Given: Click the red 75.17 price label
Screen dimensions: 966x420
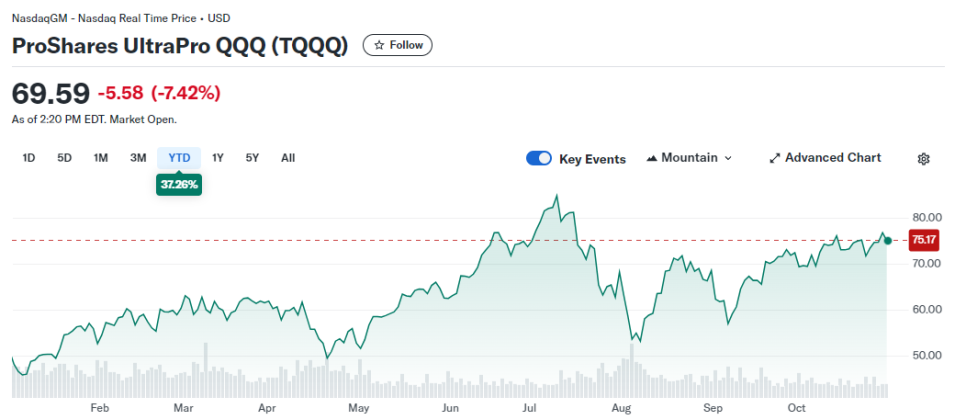Looking at the screenshot, I should pyautogui.click(x=923, y=240).
